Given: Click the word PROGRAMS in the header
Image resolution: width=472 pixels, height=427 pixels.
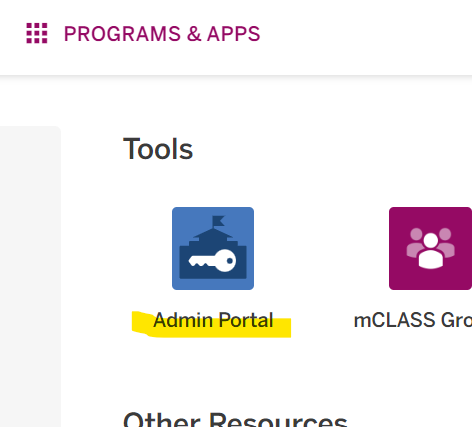Looking at the screenshot, I should point(122,34).
